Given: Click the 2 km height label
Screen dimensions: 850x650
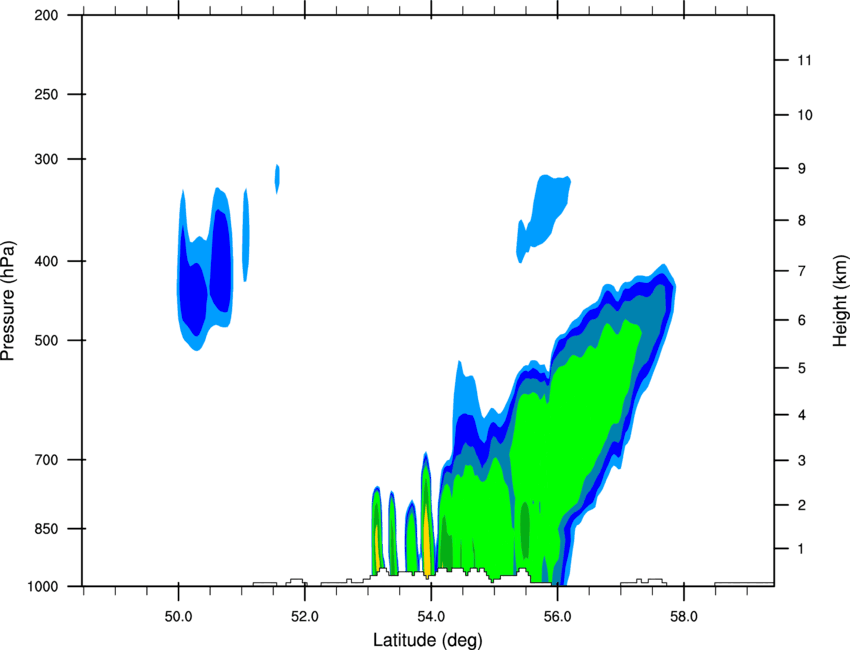Looking at the screenshot, I should [802, 505].
